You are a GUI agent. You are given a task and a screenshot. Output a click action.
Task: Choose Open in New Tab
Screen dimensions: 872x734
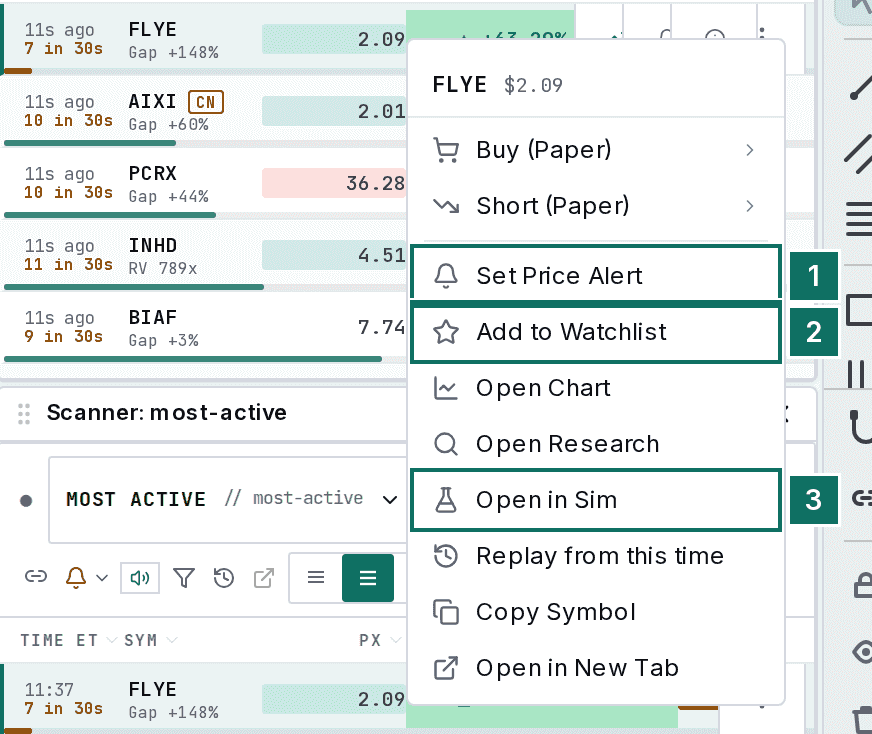coord(596,668)
